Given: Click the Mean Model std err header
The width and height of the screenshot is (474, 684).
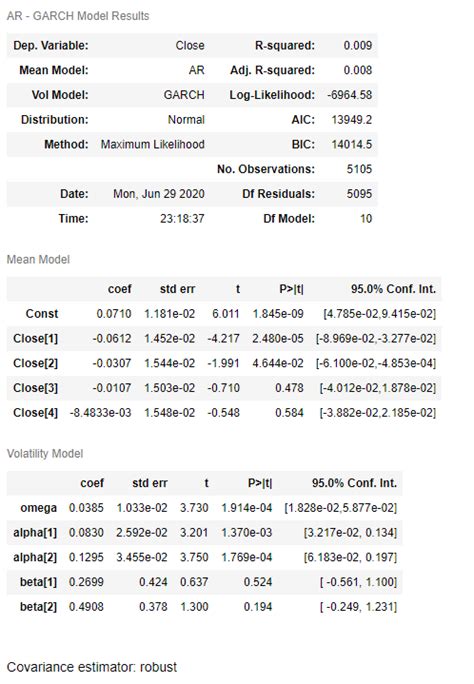Looking at the screenshot, I should click(177, 289).
